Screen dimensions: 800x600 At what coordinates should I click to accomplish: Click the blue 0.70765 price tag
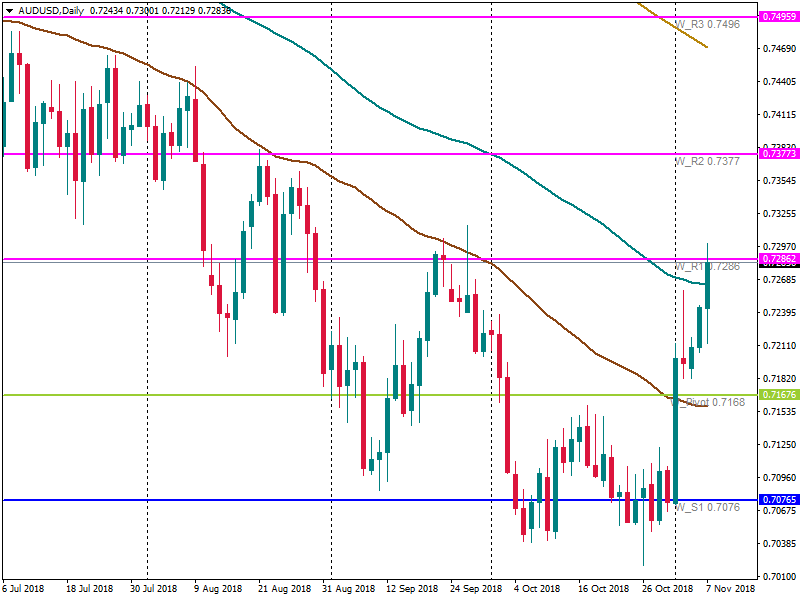click(778, 499)
